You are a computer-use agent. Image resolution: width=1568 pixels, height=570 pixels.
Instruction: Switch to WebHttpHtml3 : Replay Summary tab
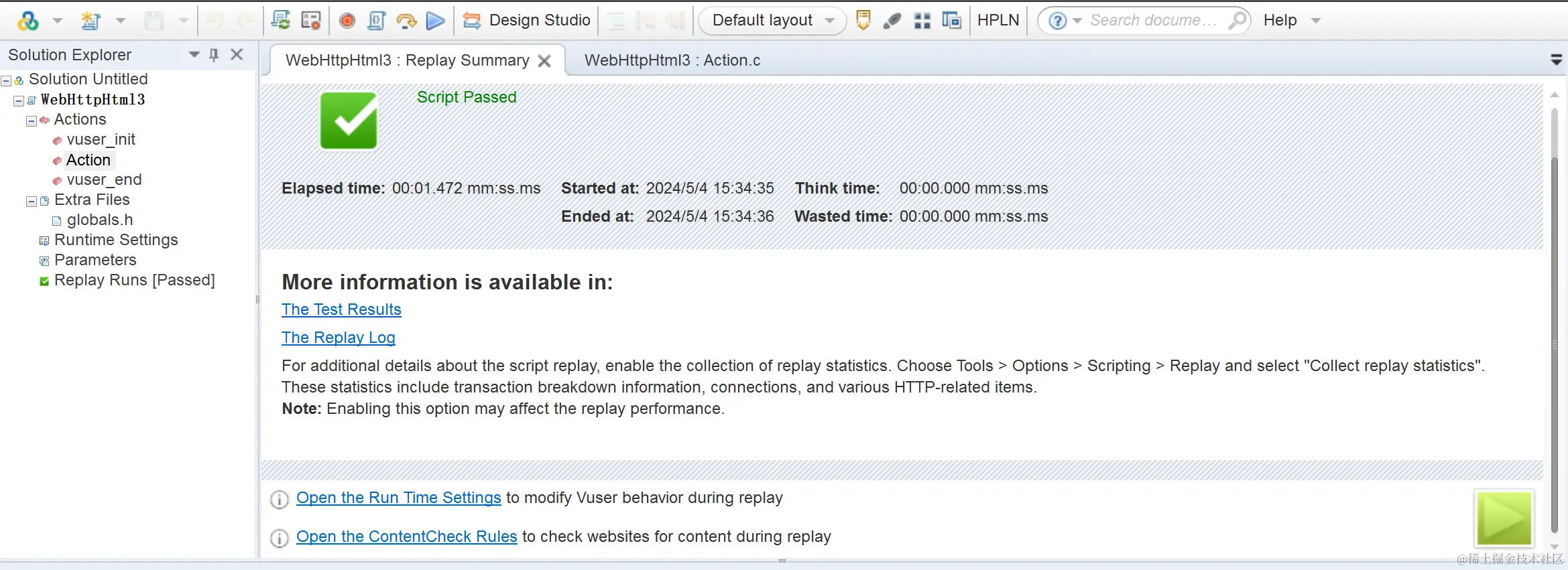click(407, 60)
